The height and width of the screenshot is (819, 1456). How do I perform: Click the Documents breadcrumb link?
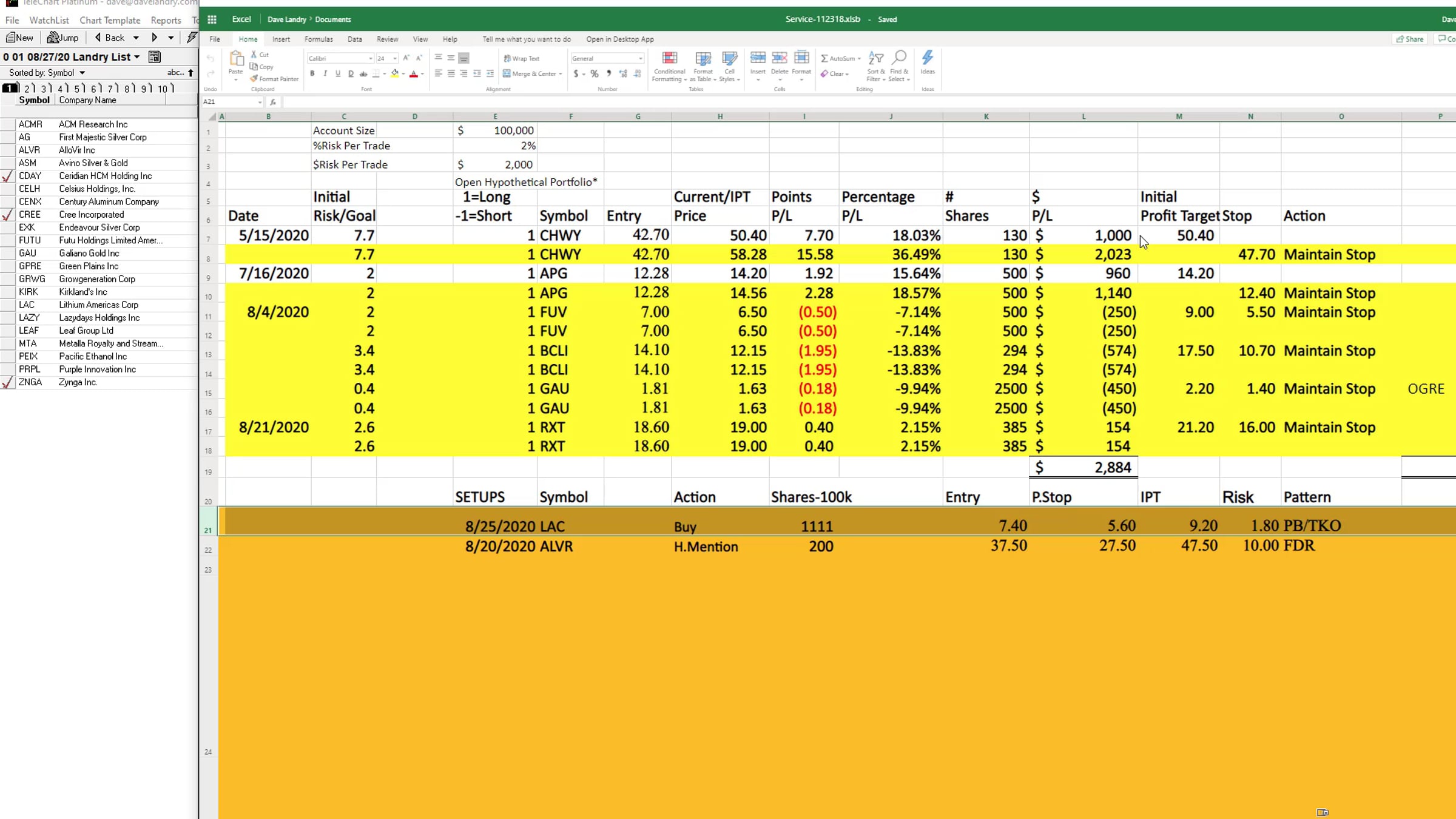333,19
